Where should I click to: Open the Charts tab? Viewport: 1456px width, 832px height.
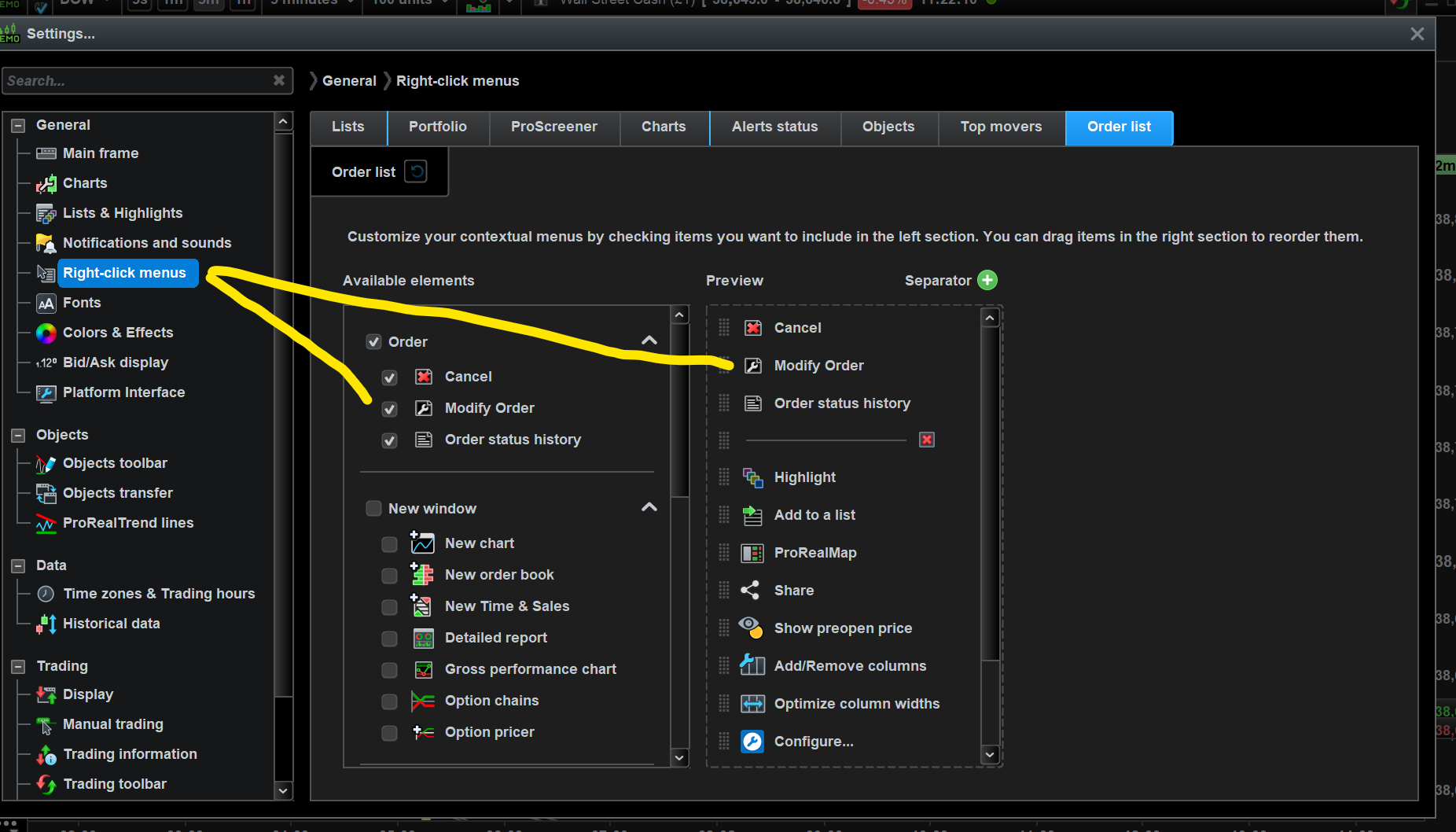point(664,127)
